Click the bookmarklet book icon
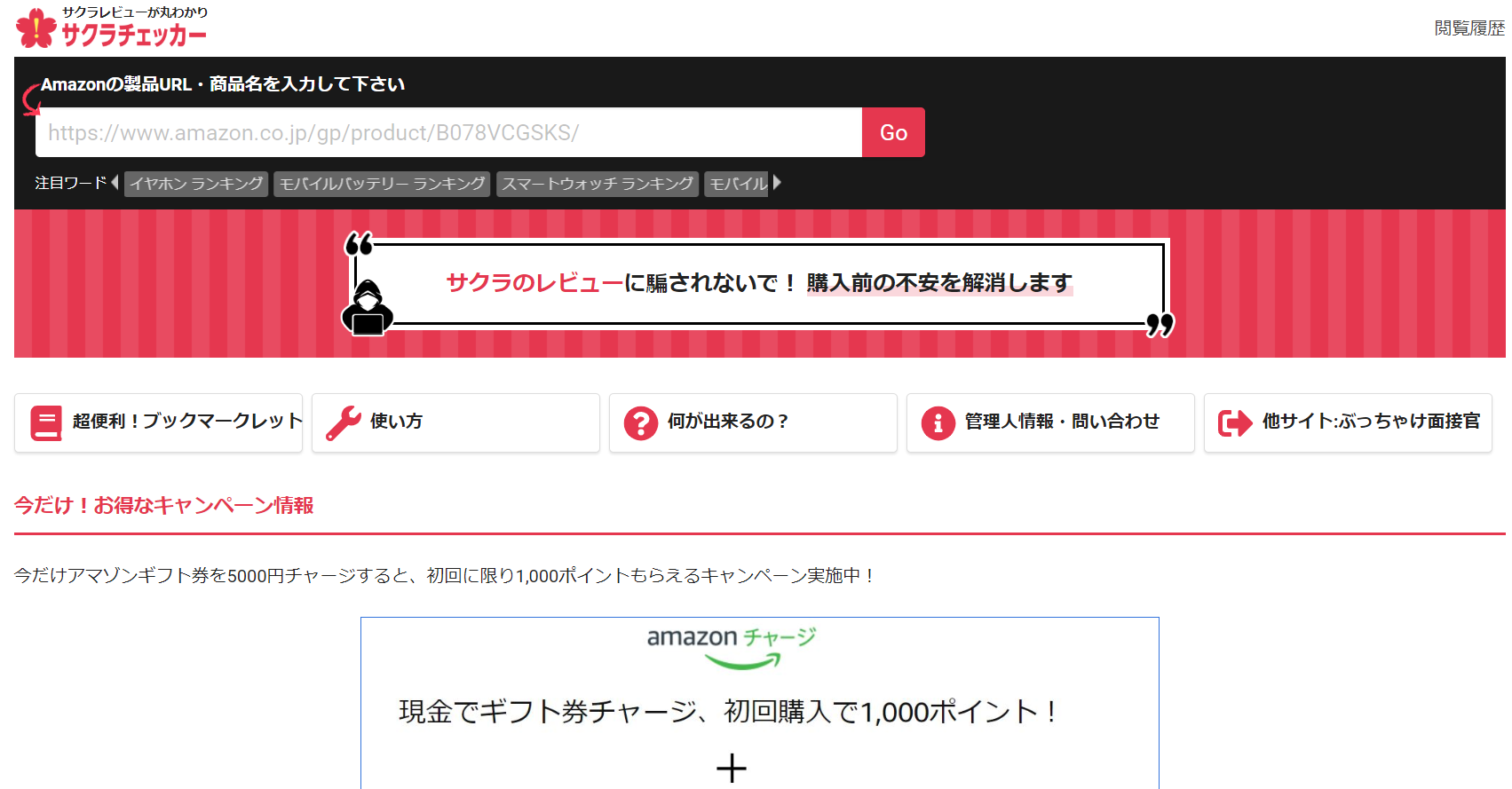The height and width of the screenshot is (789, 1512). tap(46, 423)
